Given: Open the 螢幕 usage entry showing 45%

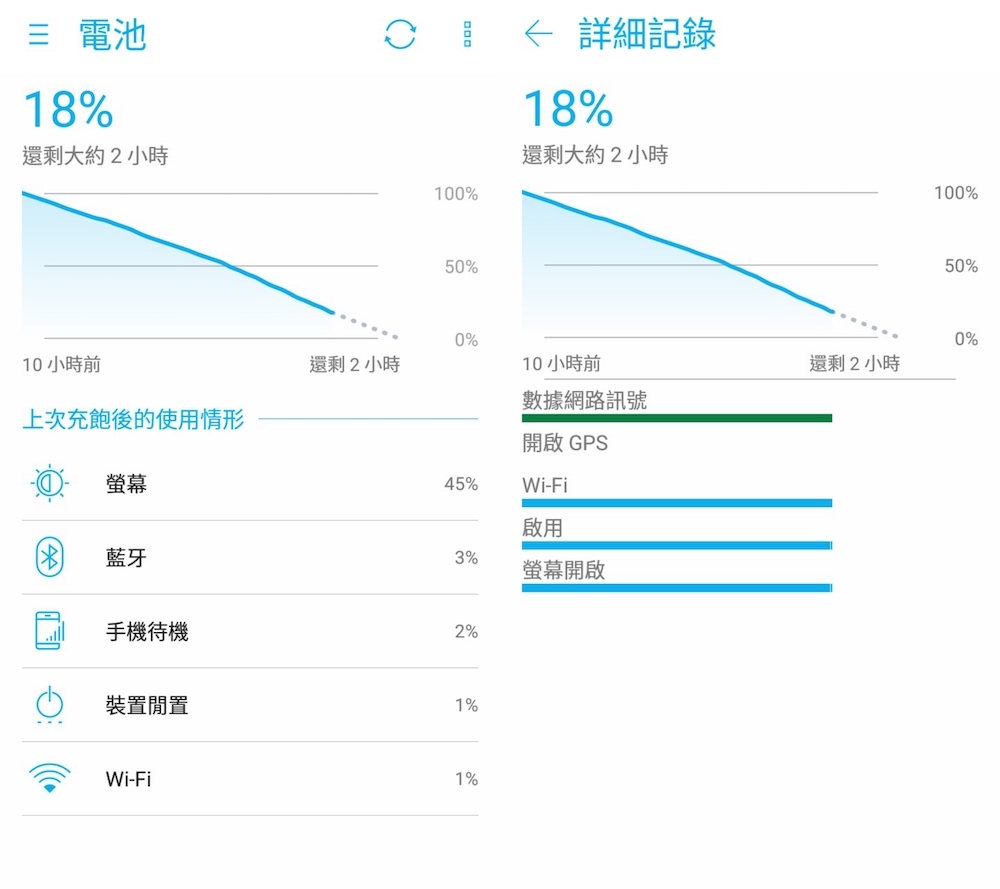Looking at the screenshot, I should pos(250,484).
